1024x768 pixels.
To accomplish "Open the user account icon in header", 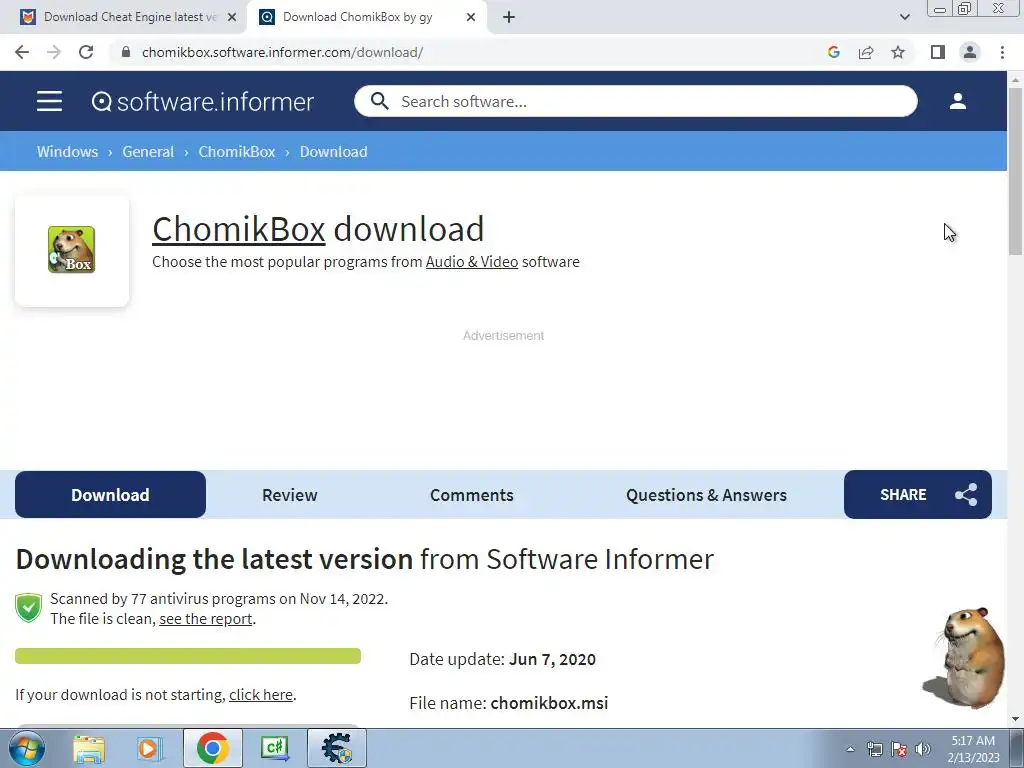I will 957,101.
